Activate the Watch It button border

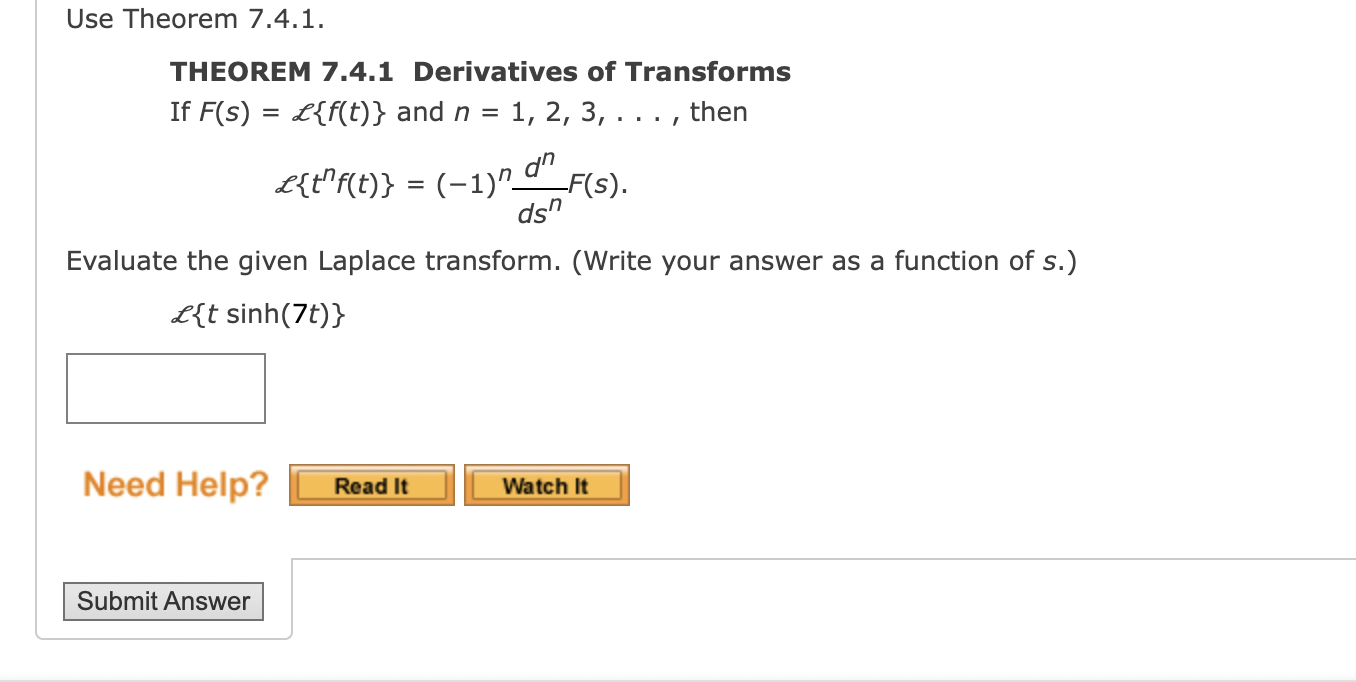(546, 468)
